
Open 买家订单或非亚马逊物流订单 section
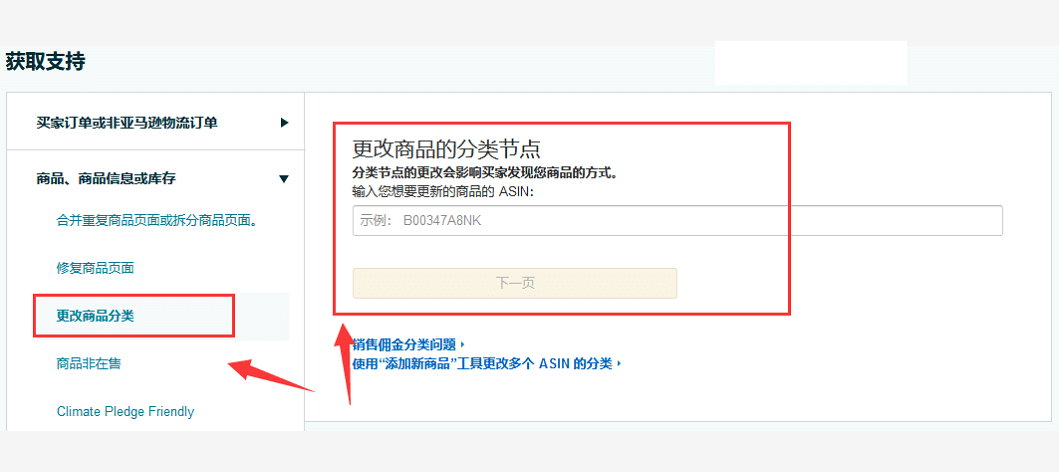pyautogui.click(x=127, y=123)
